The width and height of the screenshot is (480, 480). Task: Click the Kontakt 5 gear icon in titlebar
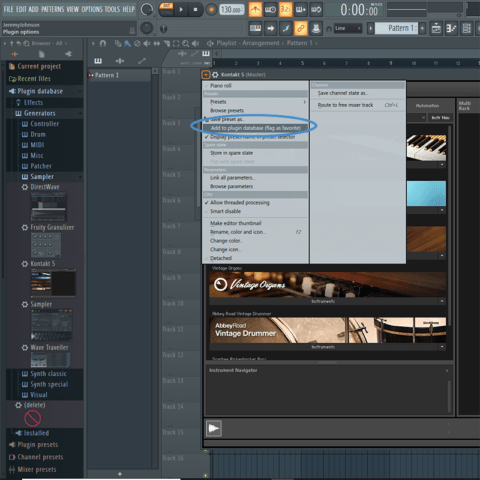215,75
